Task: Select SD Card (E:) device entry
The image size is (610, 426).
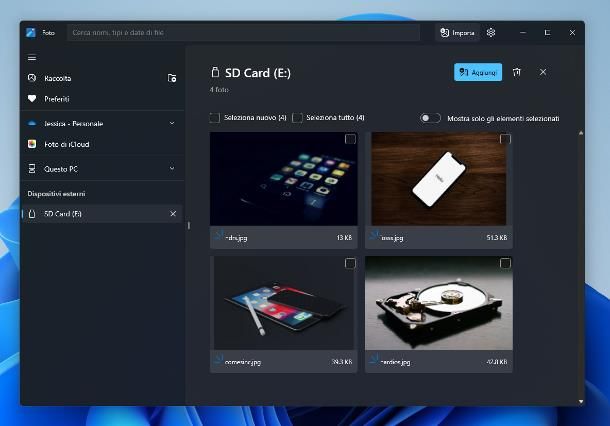Action: coord(102,214)
